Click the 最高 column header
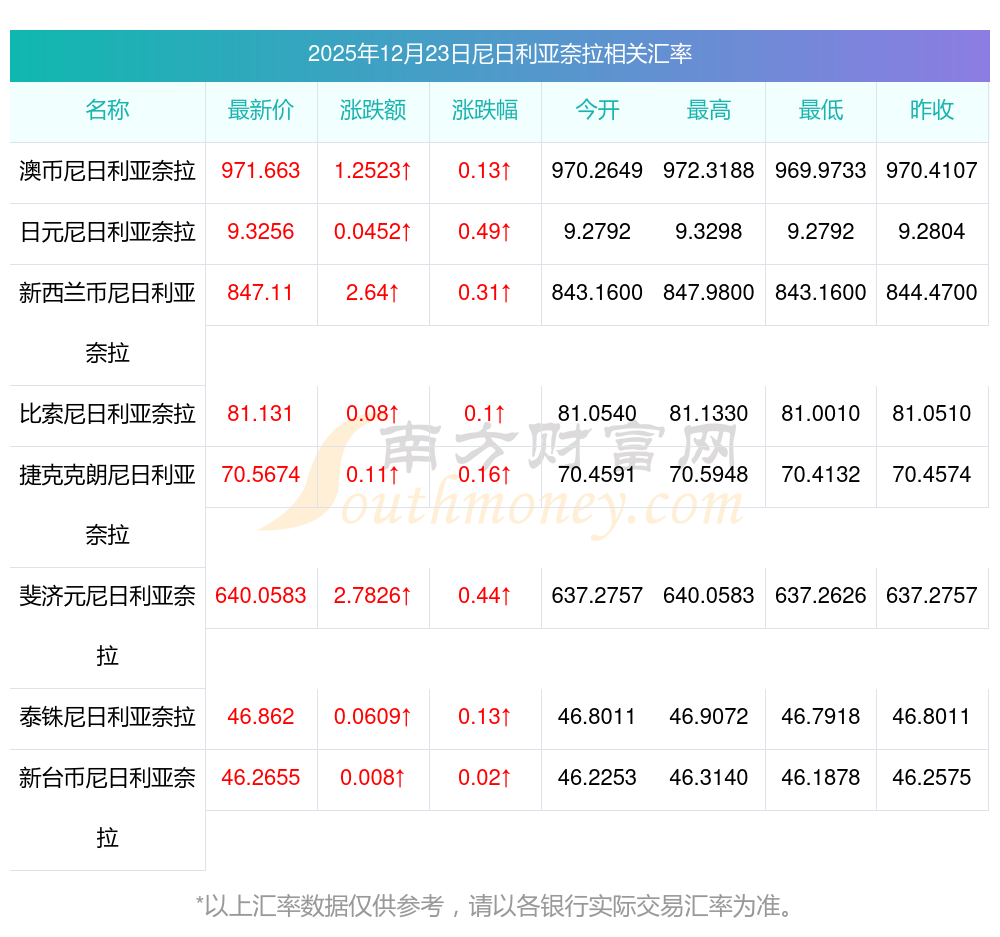The image size is (1000, 937). pyautogui.click(x=709, y=110)
